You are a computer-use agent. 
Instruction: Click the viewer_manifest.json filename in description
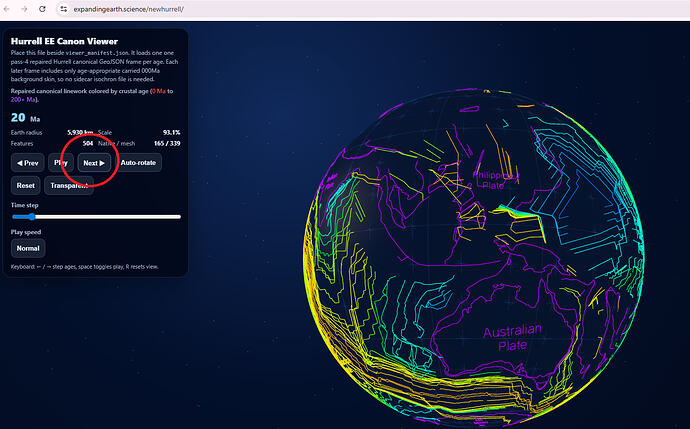pyautogui.click(x=97, y=53)
